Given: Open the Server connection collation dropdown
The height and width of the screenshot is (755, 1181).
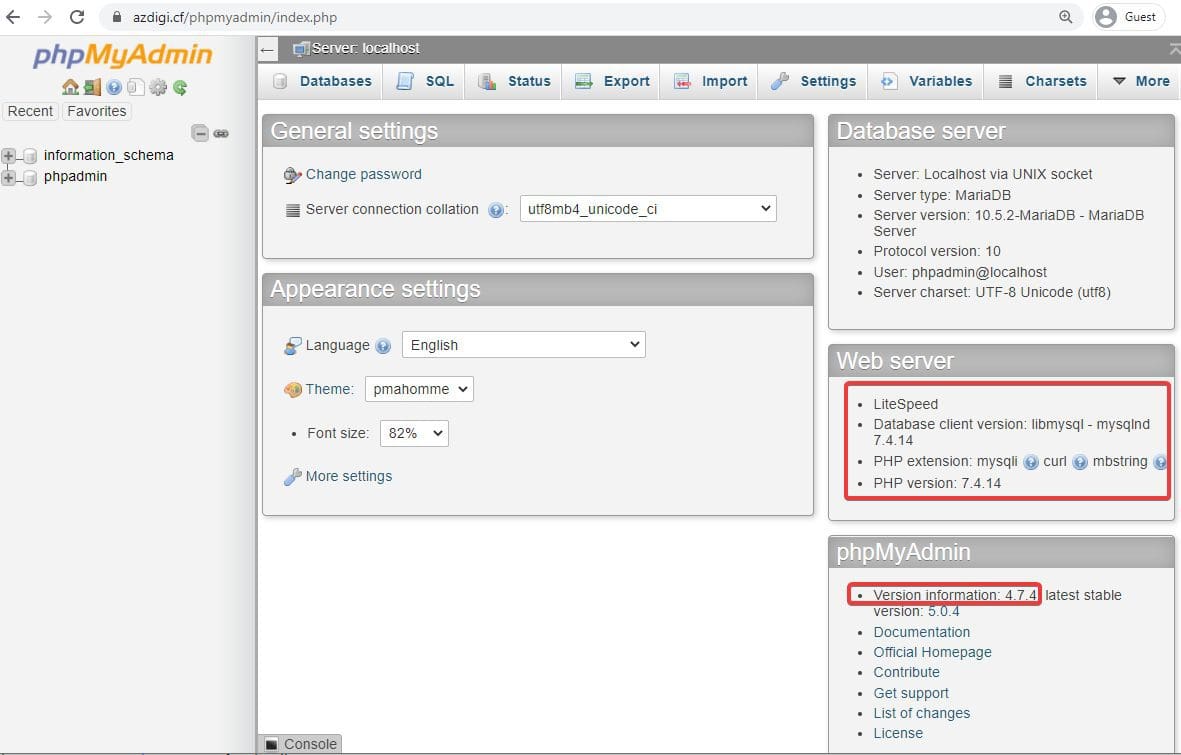Looking at the screenshot, I should coord(647,209).
